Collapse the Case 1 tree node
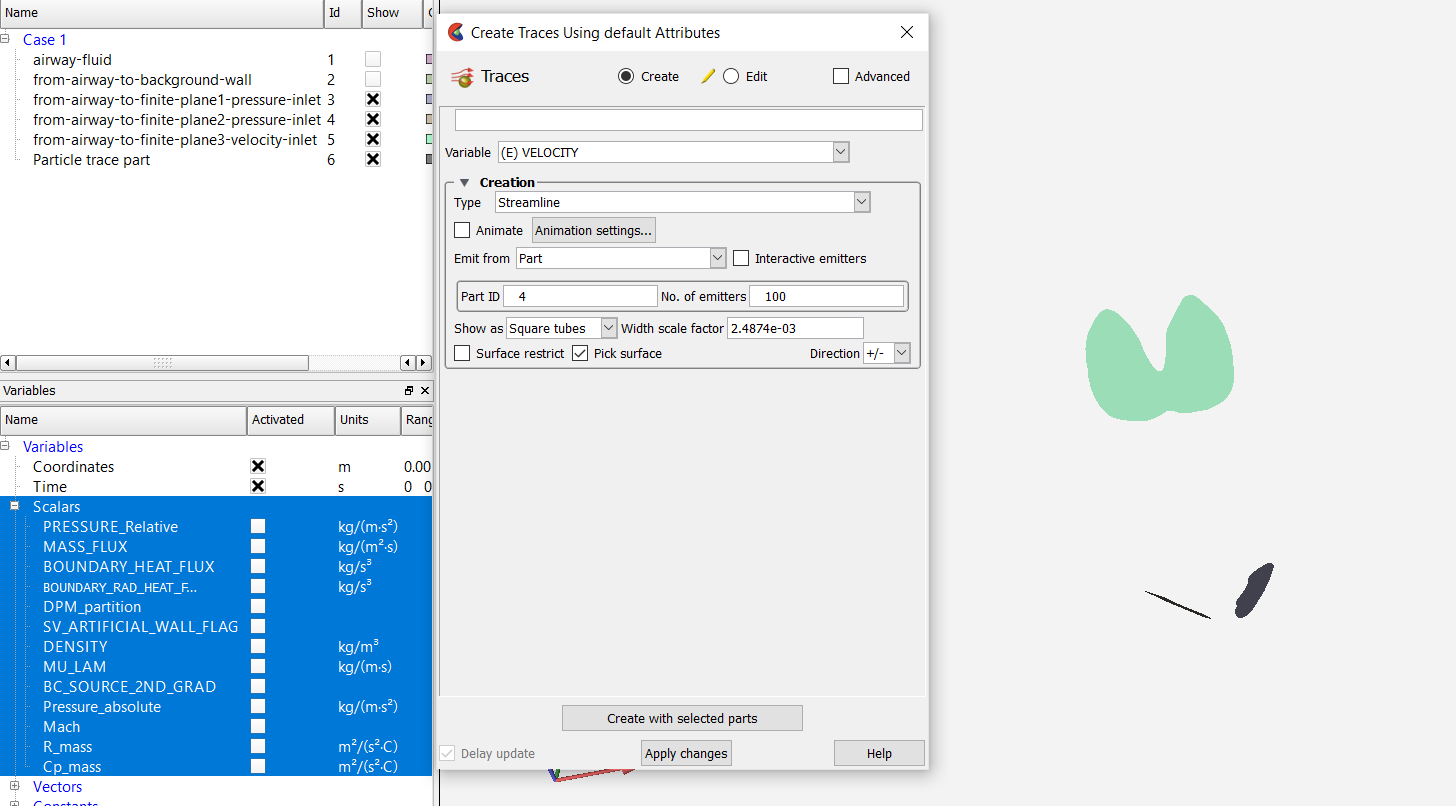 [7, 40]
